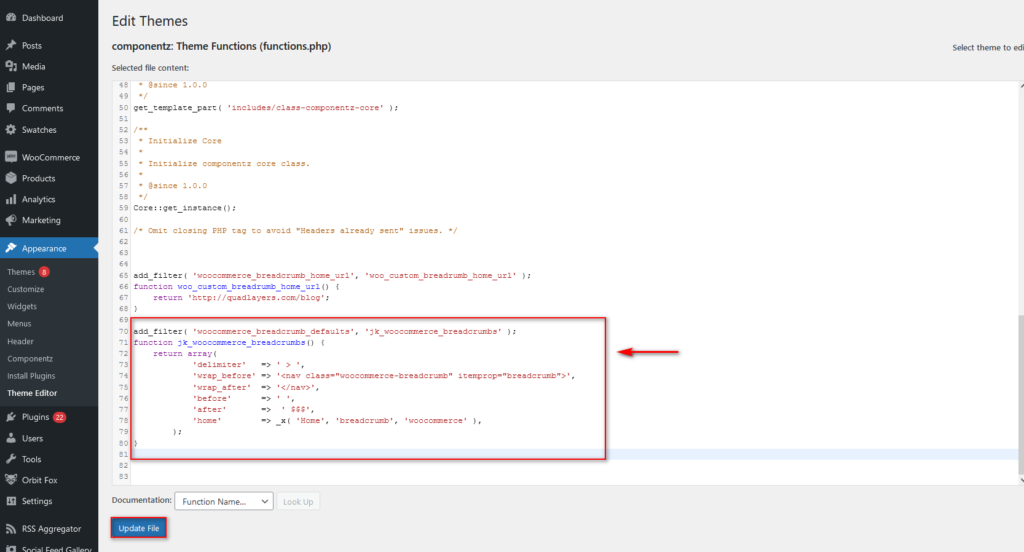This screenshot has width=1024, height=552.
Task: Click the Look Up button
Action: (x=298, y=502)
